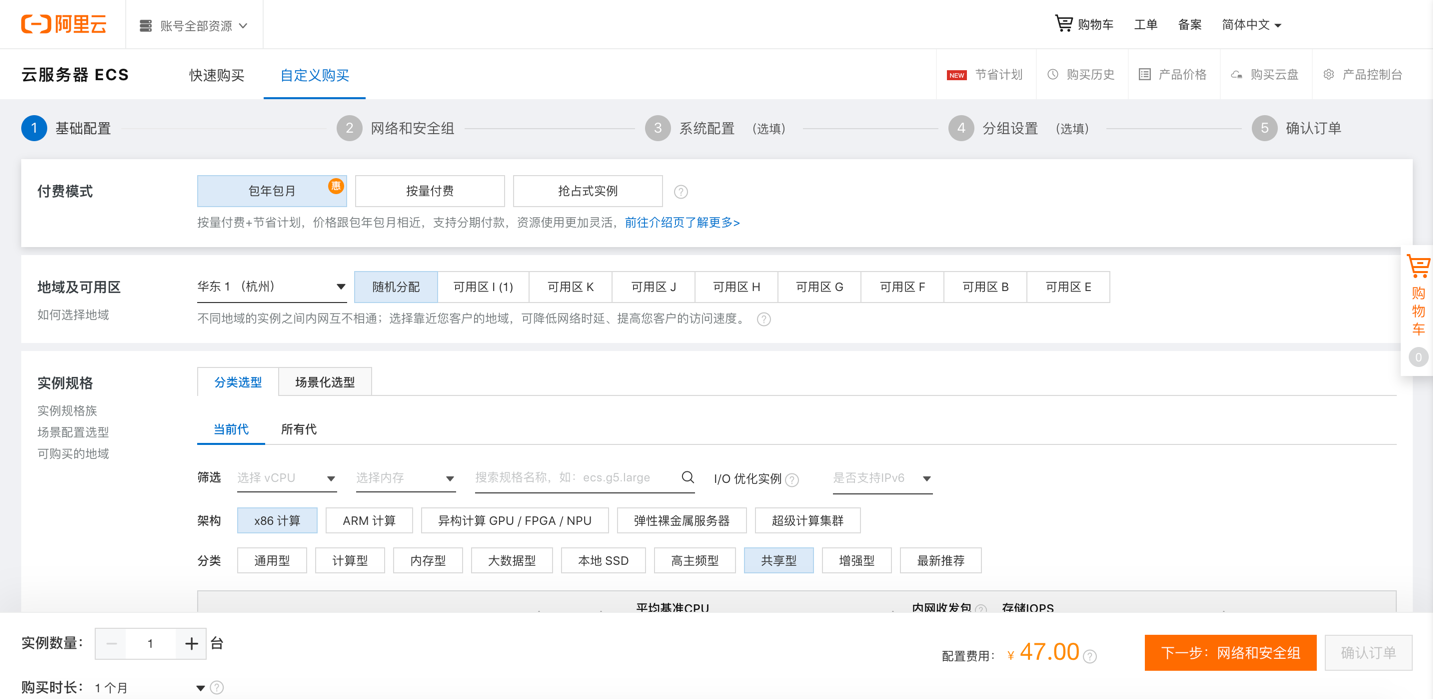Select 包年包月 billing mode
The height and width of the screenshot is (699, 1433).
tap(272, 191)
